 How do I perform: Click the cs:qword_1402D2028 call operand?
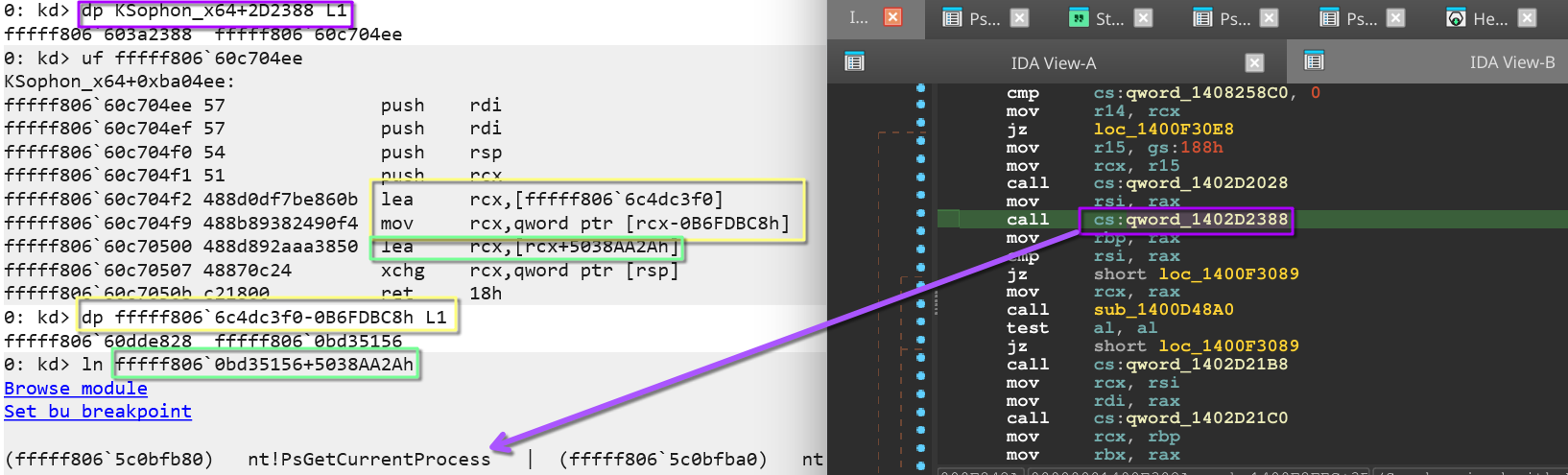click(x=1190, y=183)
